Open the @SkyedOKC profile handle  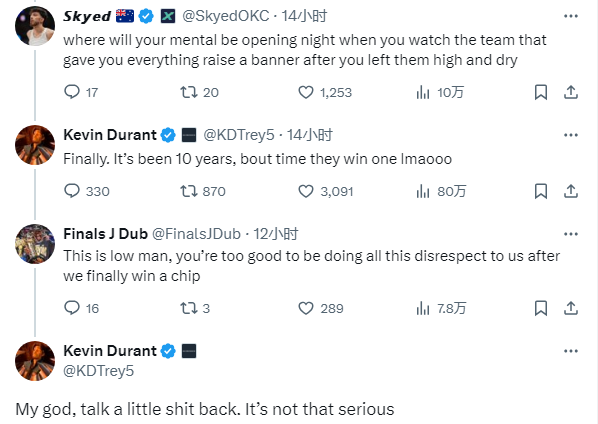[x=225, y=16]
